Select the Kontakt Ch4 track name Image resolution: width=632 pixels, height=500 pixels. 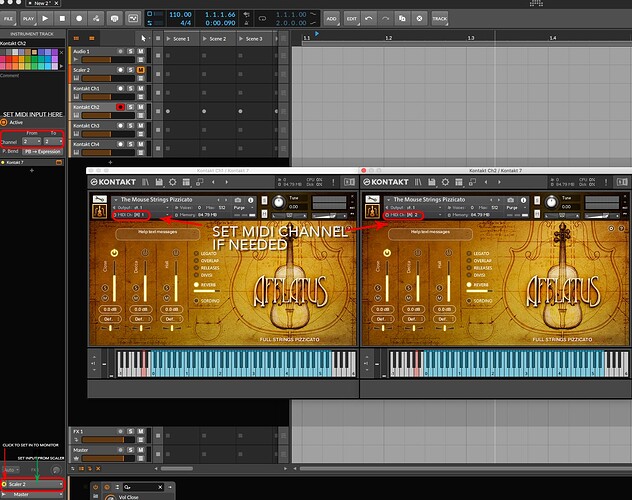click(86, 144)
